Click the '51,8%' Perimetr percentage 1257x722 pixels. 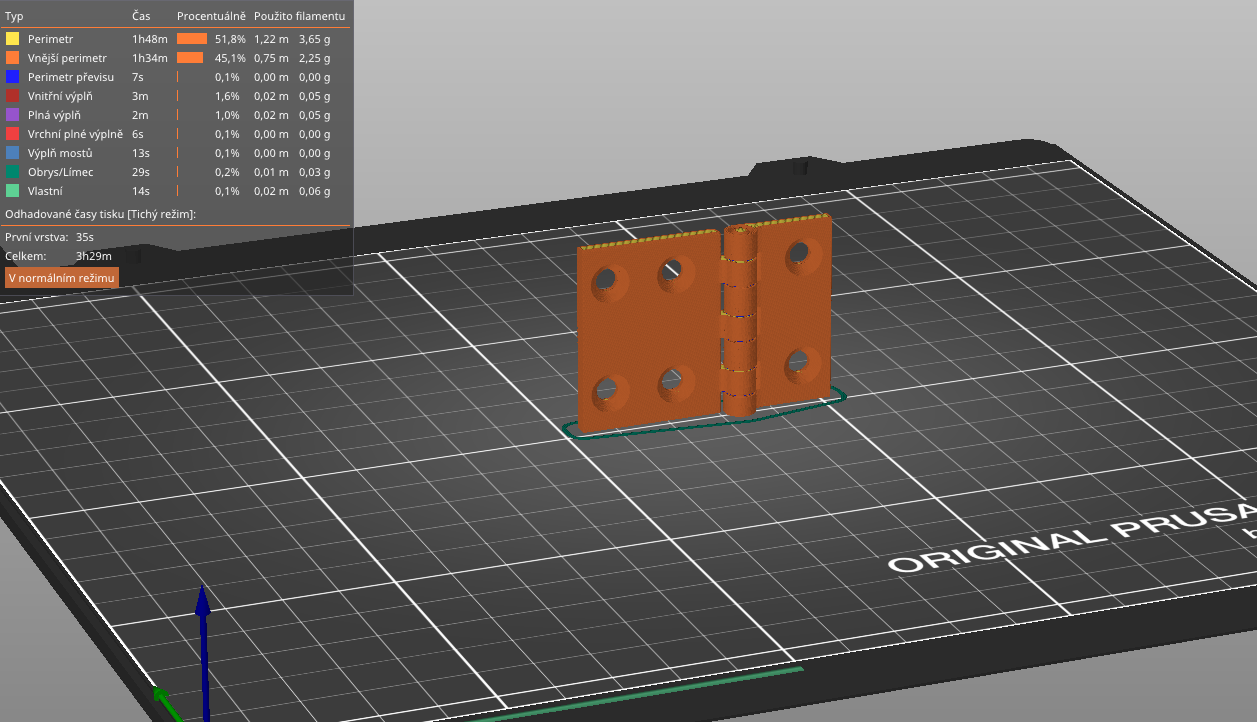point(230,38)
